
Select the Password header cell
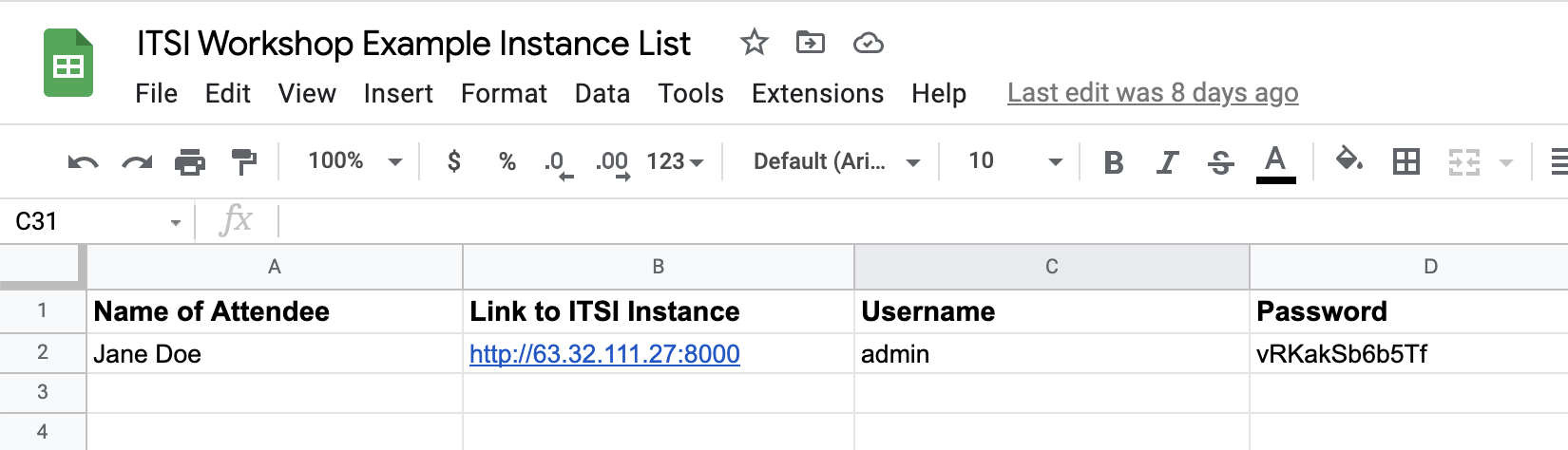pyautogui.click(x=1409, y=311)
